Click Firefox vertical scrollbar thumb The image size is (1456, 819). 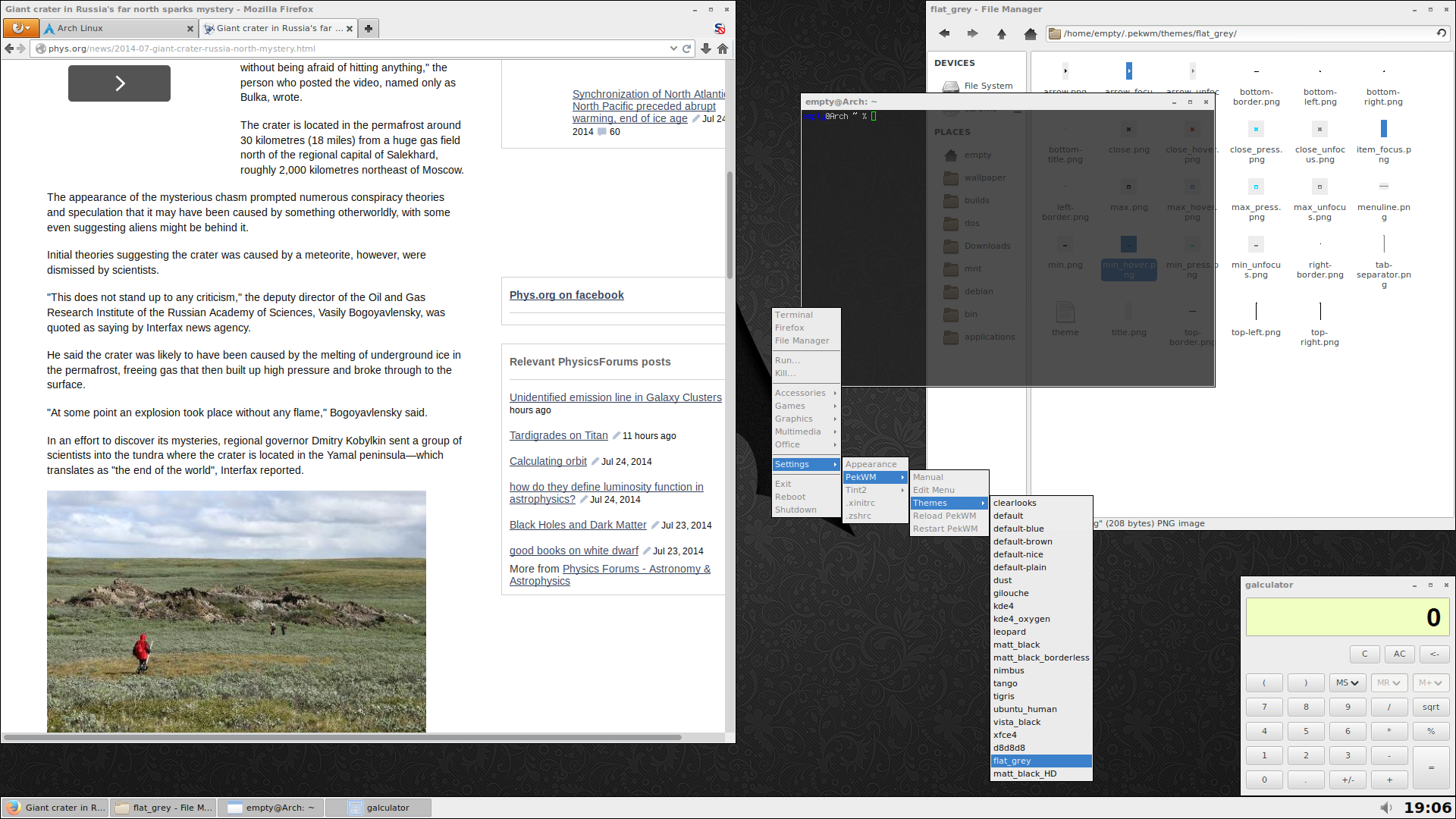point(730,225)
